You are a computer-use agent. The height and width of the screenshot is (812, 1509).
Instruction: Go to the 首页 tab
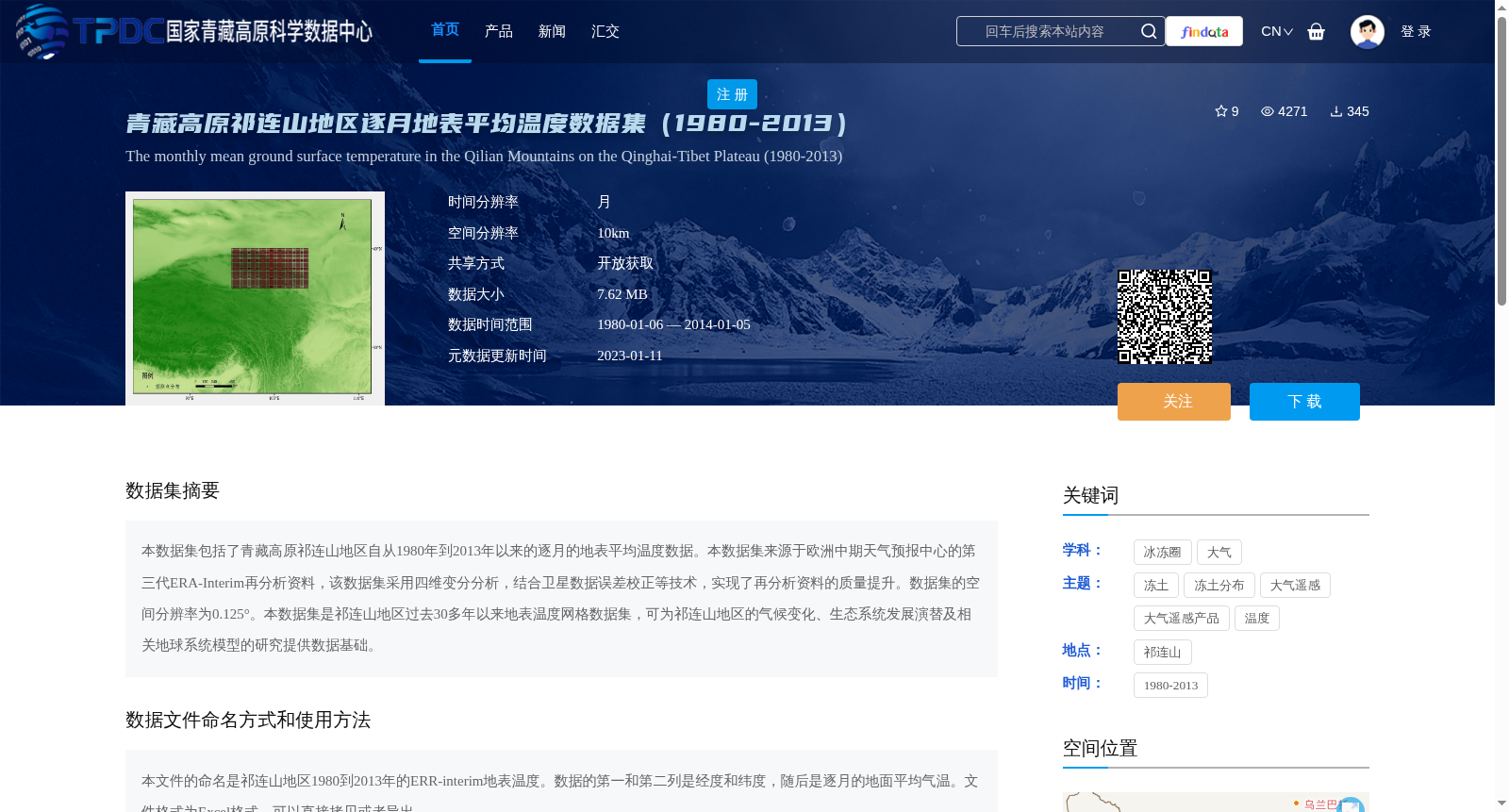point(445,30)
